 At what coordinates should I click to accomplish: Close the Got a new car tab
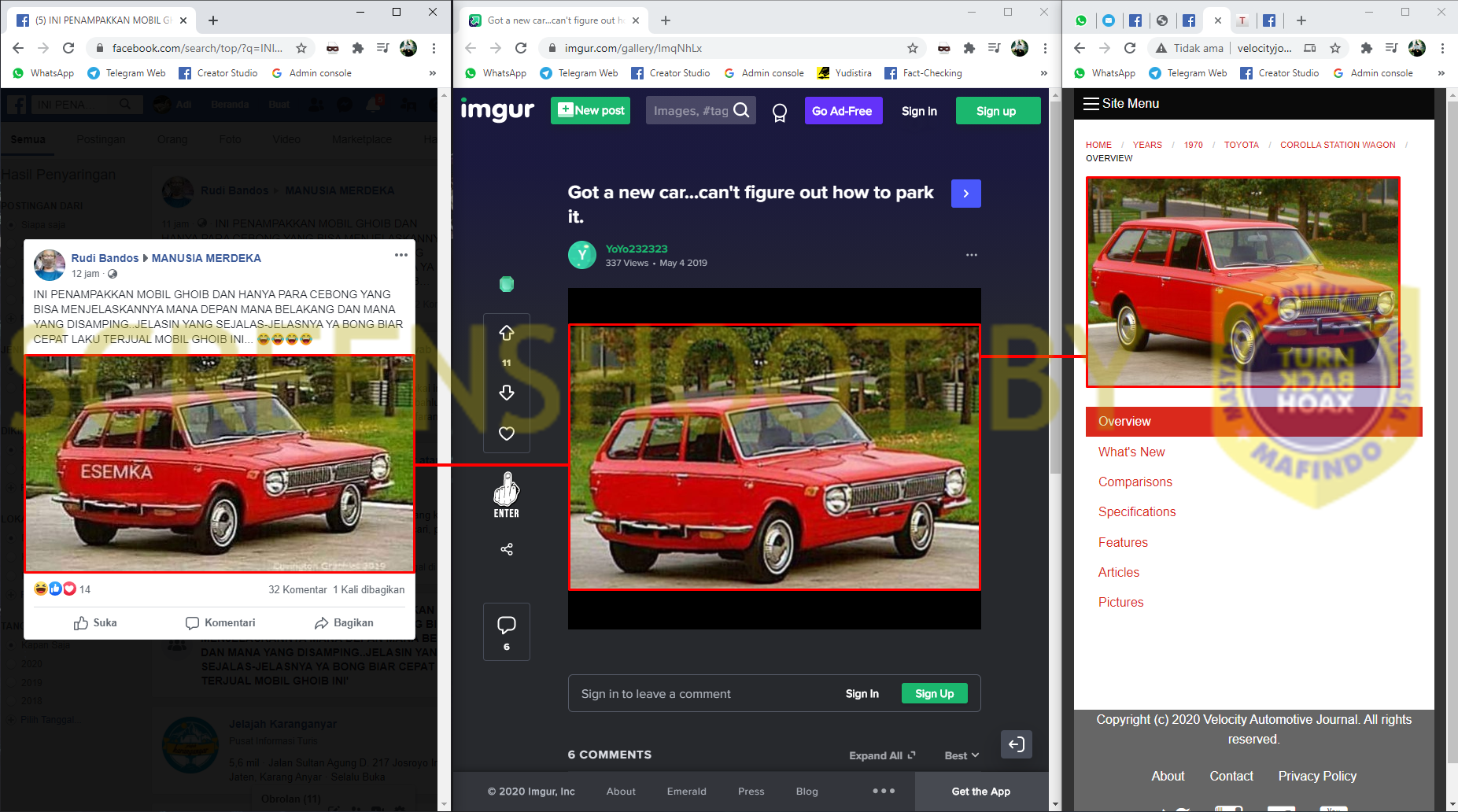(x=636, y=20)
